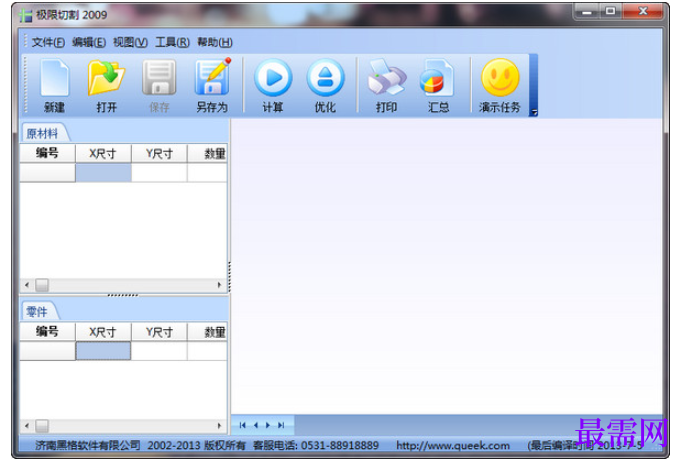Select X尺寸 cell in 原材料 first row
The width and height of the screenshot is (687, 464).
pos(103,173)
